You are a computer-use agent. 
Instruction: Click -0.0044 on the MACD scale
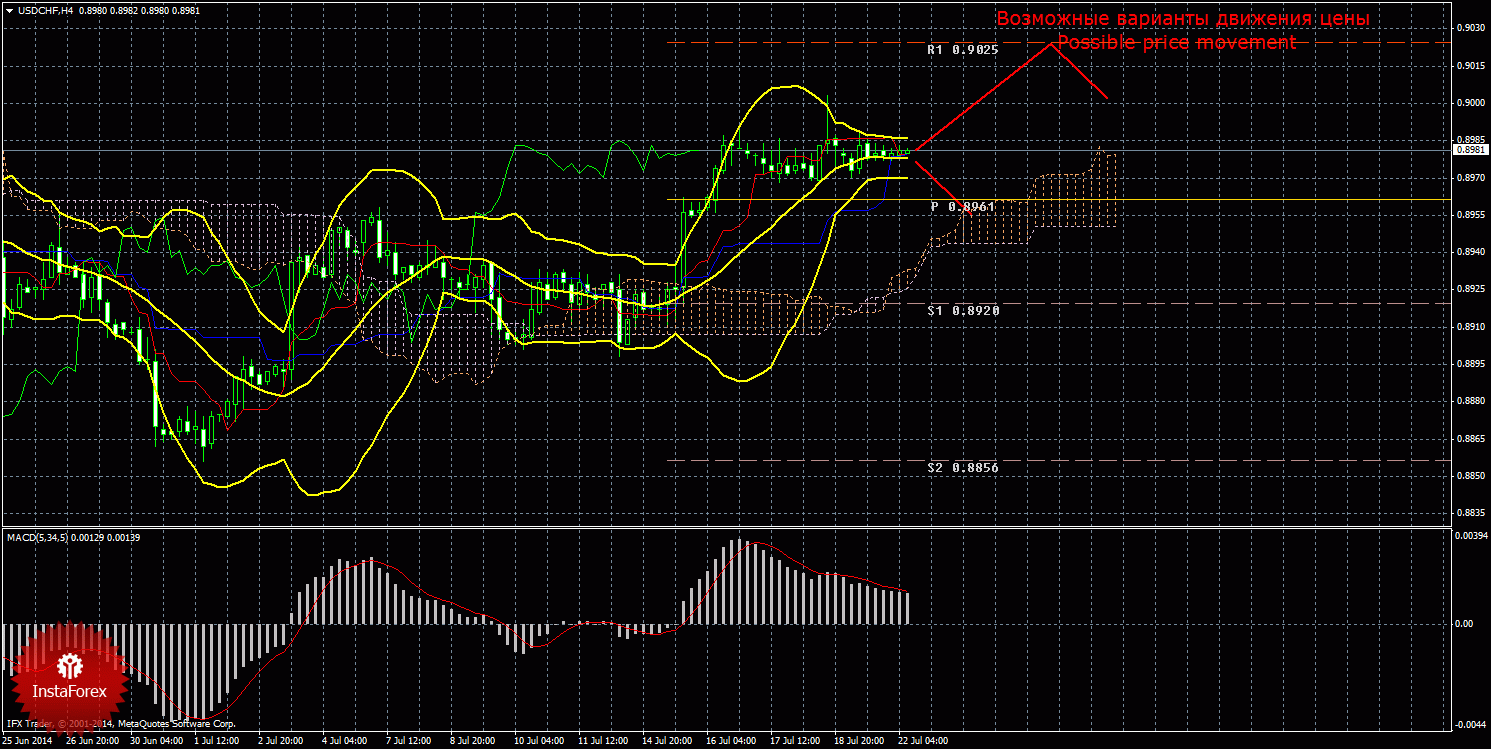pos(1469,723)
